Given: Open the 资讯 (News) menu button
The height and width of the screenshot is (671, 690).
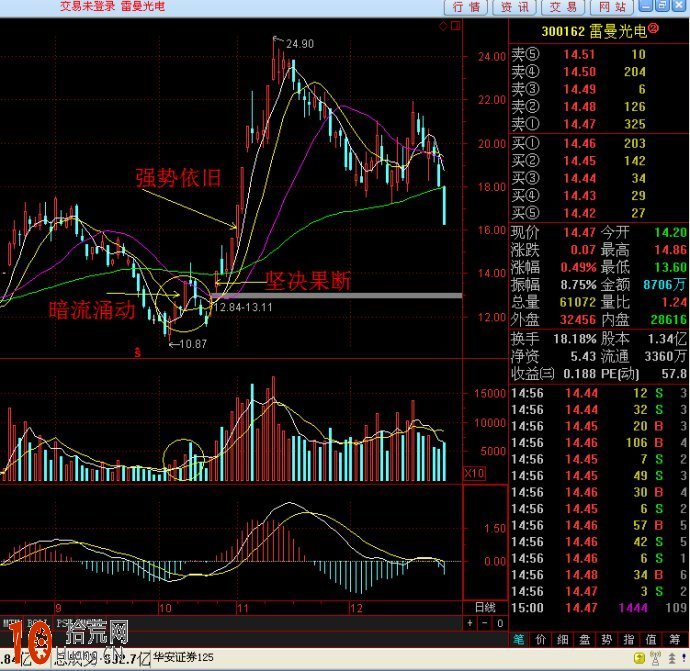Looking at the screenshot, I should click(514, 7).
